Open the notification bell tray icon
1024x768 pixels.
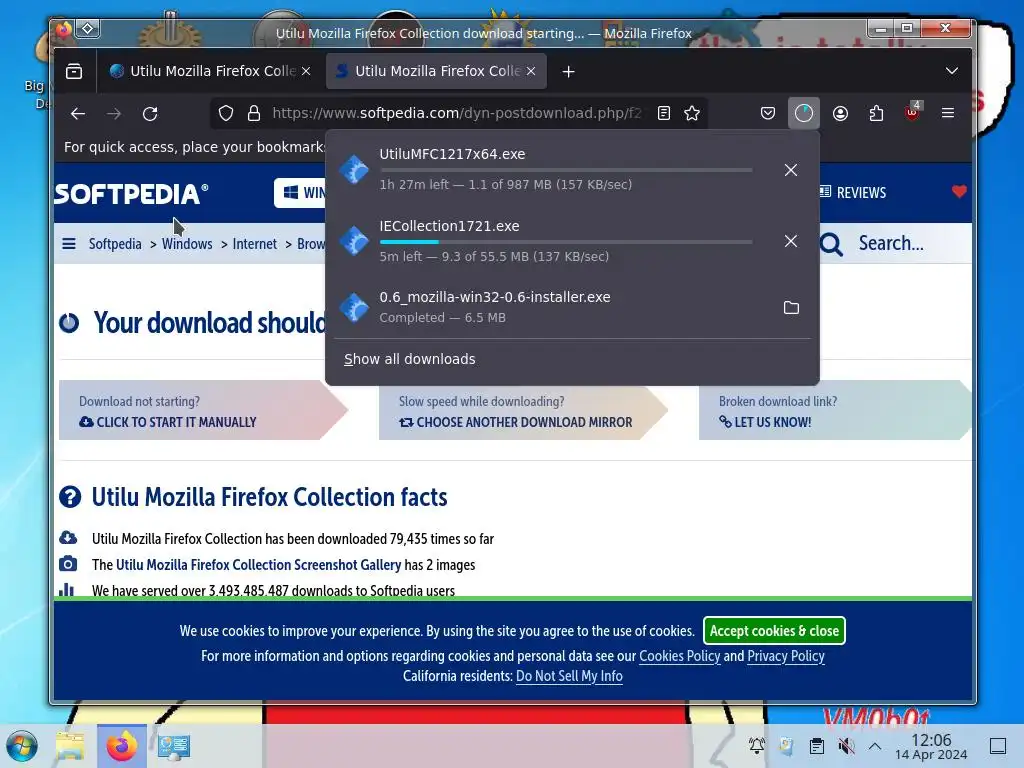tap(757, 745)
